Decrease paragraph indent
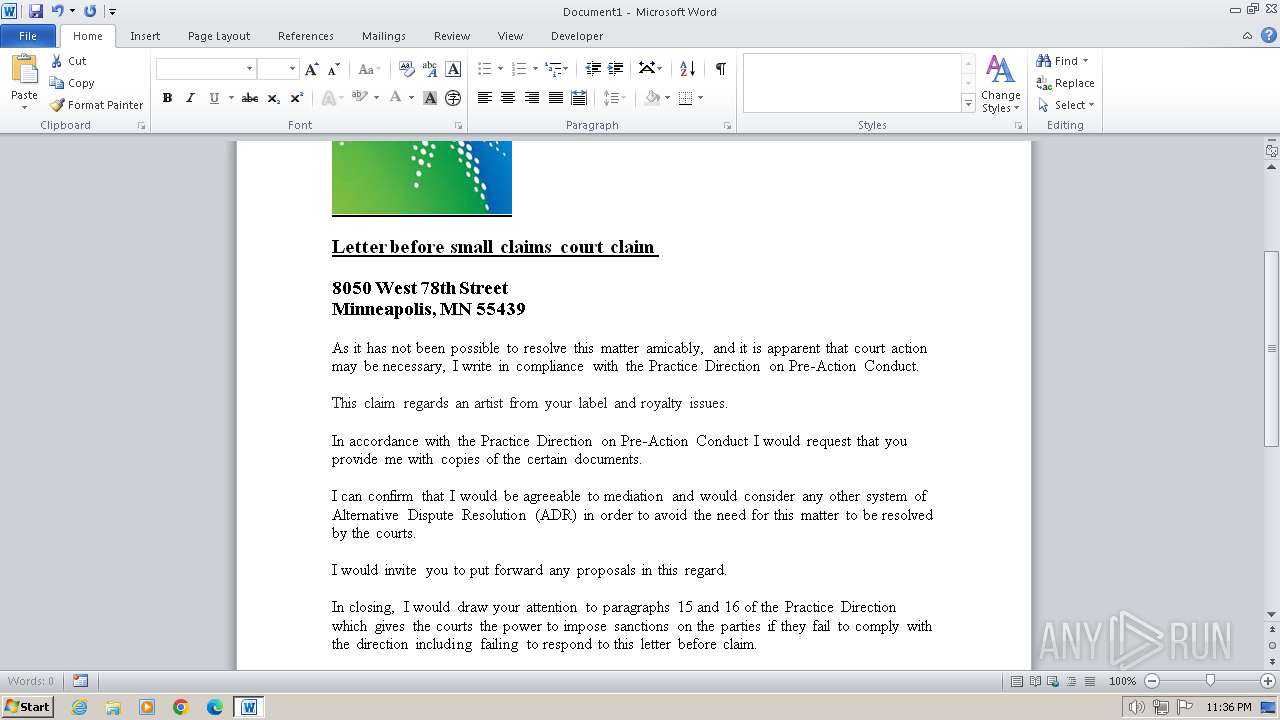The width and height of the screenshot is (1280, 720). point(593,69)
